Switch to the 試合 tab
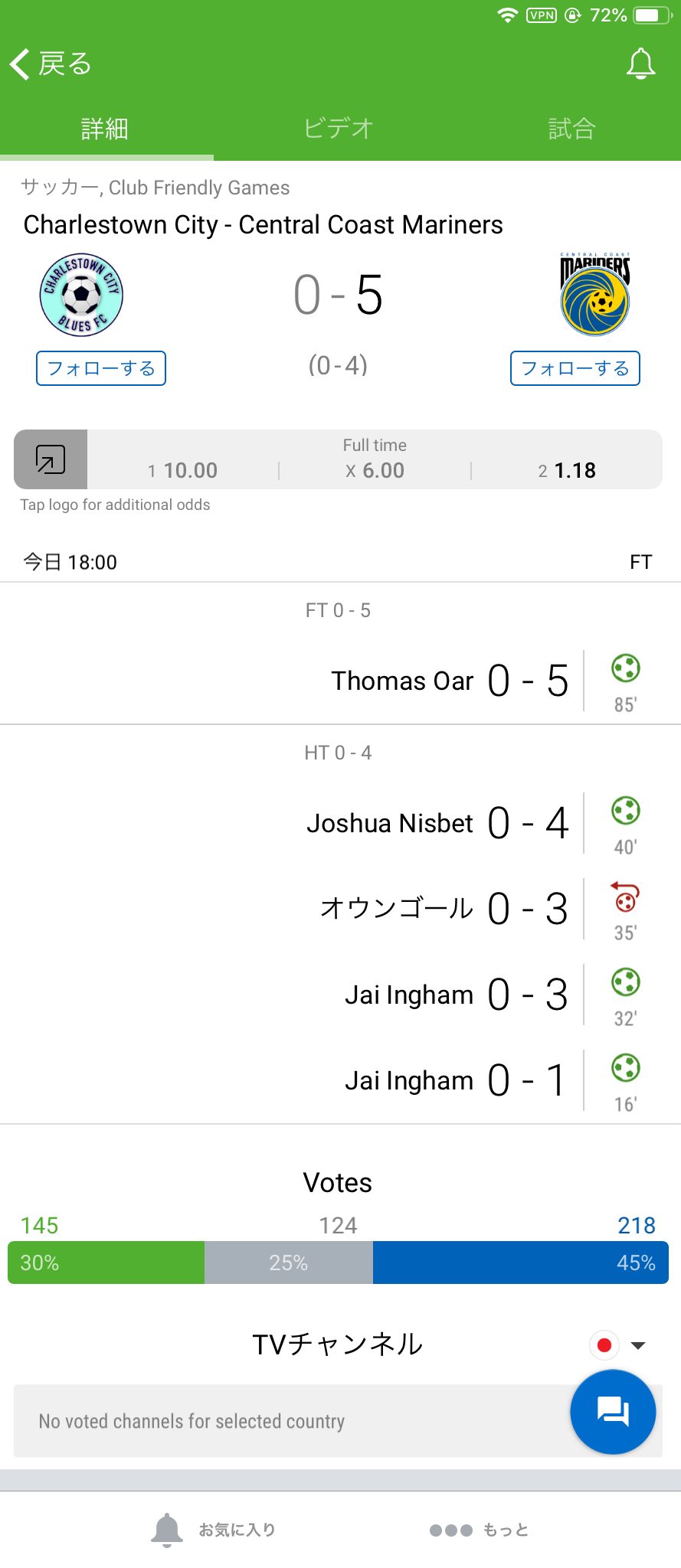Viewport: 681px width, 1568px height. 571,128
